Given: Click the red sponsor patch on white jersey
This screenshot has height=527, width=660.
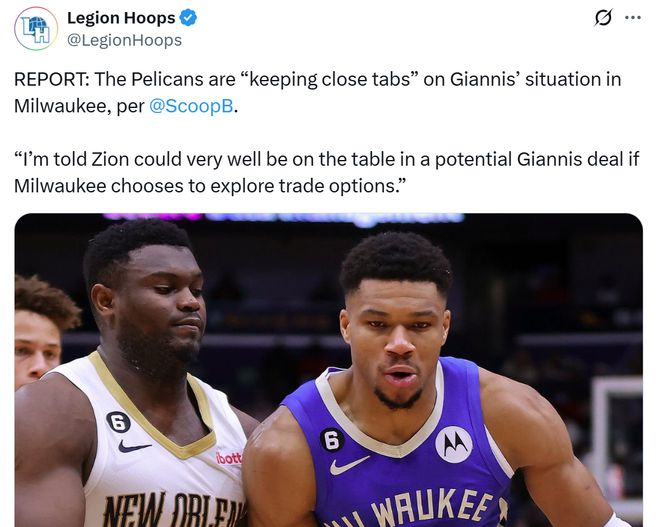Looking at the screenshot, I should [229, 457].
